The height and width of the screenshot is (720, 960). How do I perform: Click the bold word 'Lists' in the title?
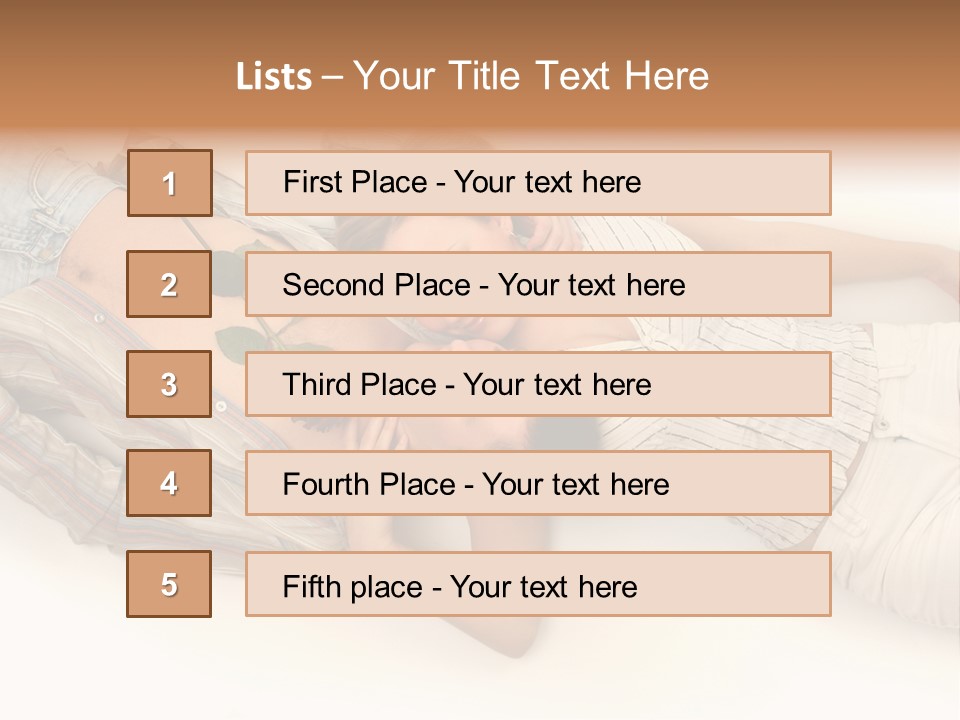click(273, 77)
